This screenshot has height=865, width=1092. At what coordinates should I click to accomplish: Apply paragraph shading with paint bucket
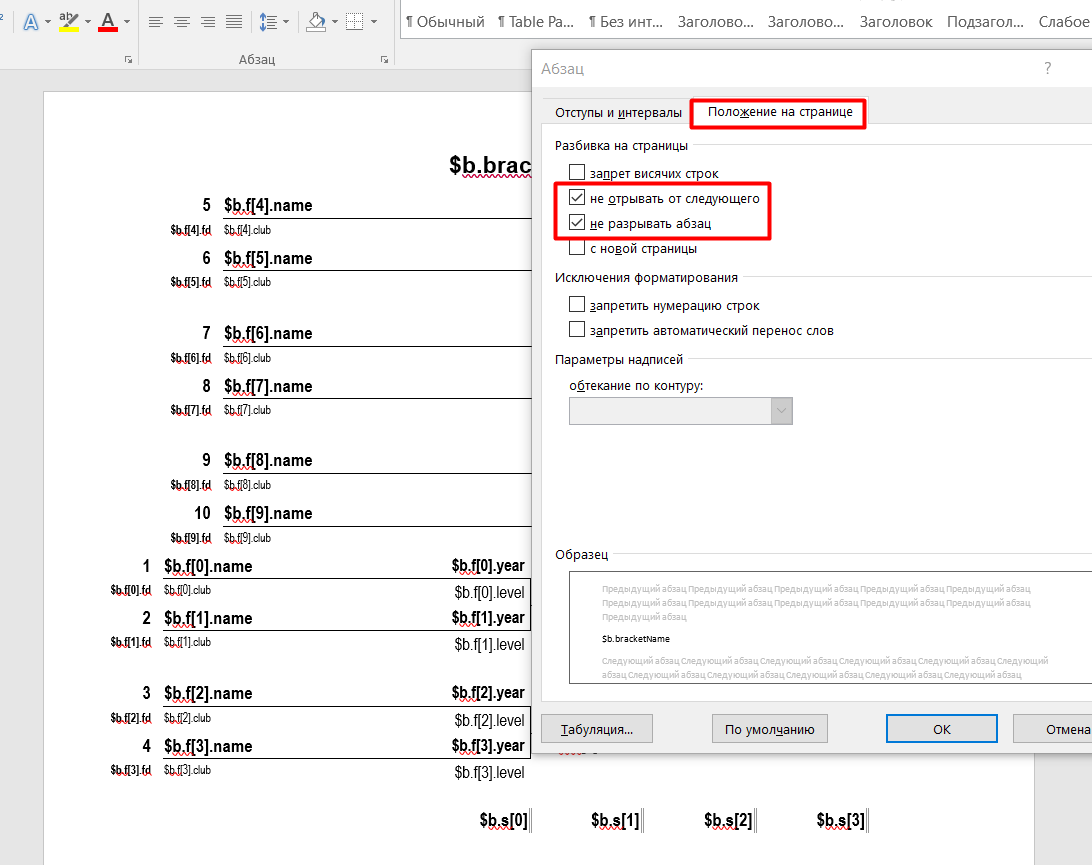click(316, 22)
